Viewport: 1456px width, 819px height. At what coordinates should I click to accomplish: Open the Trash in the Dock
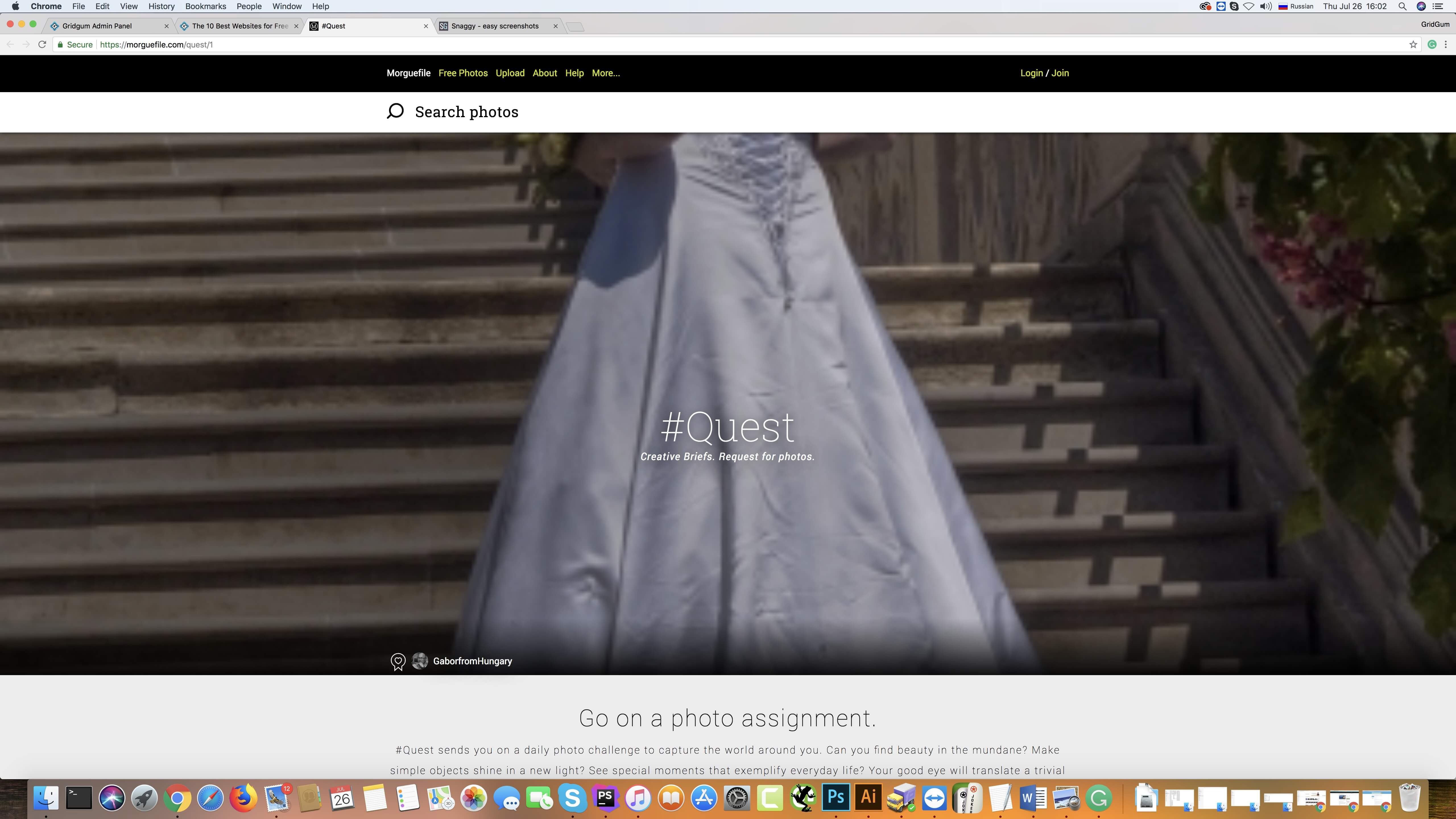point(1410,798)
